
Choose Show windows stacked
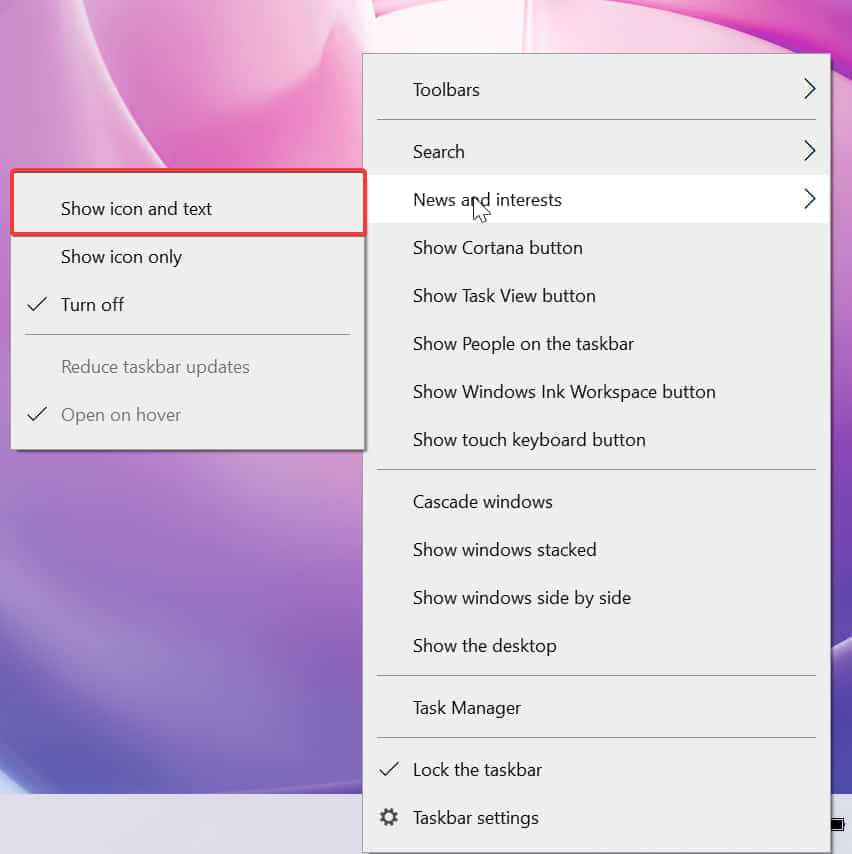coord(597,550)
